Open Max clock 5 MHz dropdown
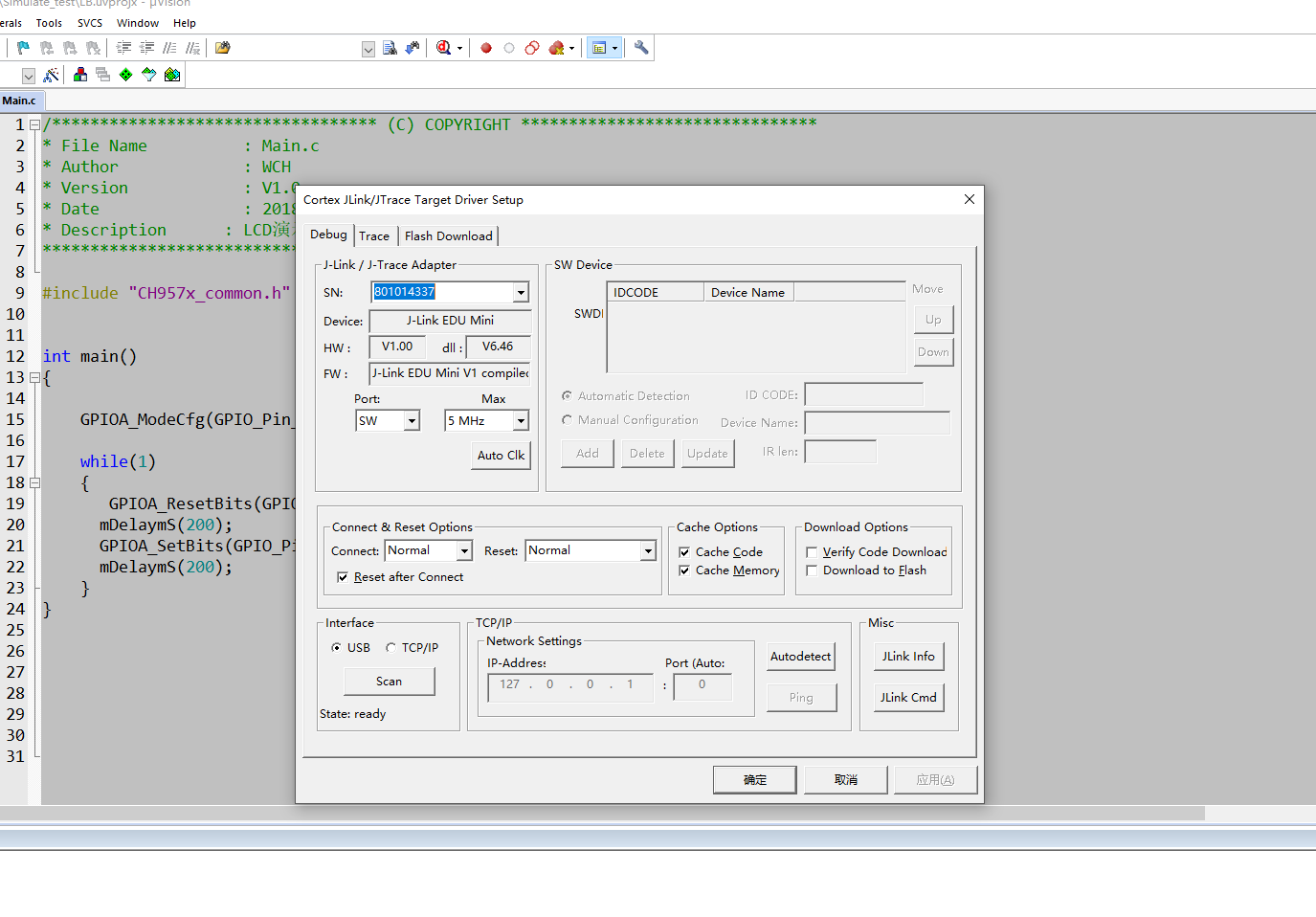This screenshot has height=917, width=1316. [x=521, y=421]
